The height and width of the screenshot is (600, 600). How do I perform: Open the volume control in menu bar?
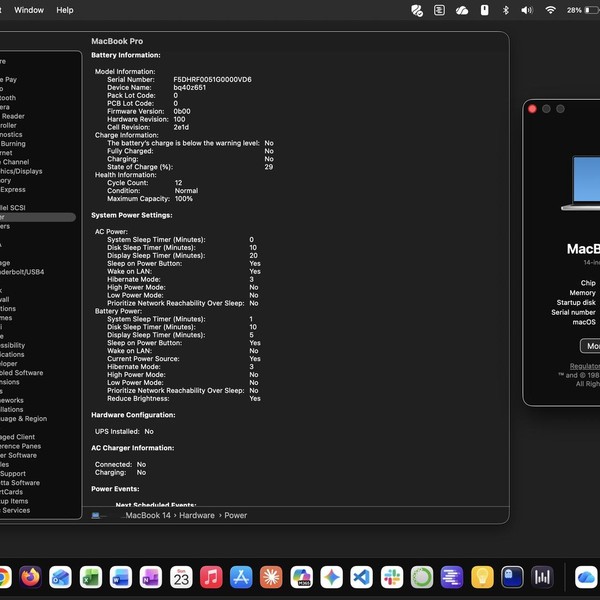coord(527,10)
